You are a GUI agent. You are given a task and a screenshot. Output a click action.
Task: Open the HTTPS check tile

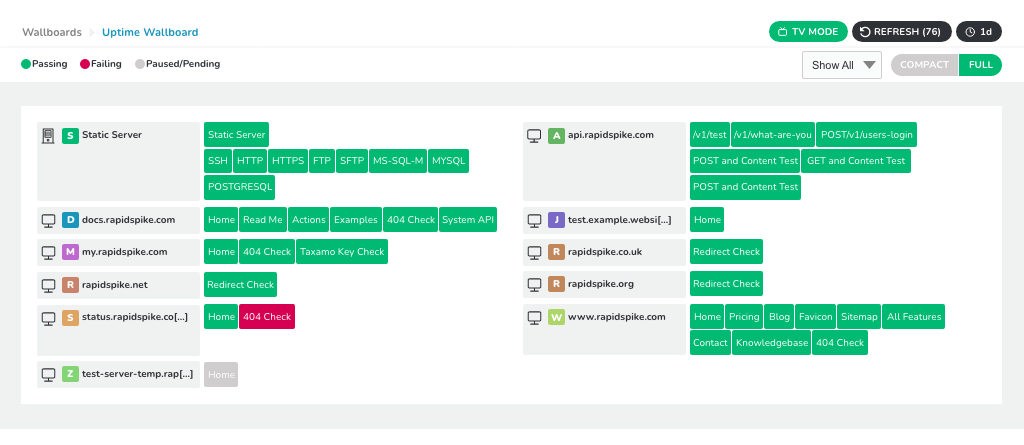[289, 161]
